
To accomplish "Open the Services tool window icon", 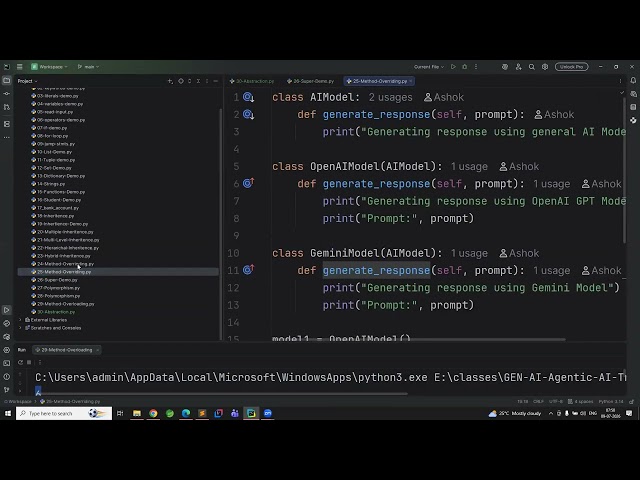I will pyautogui.click(x=7, y=350).
